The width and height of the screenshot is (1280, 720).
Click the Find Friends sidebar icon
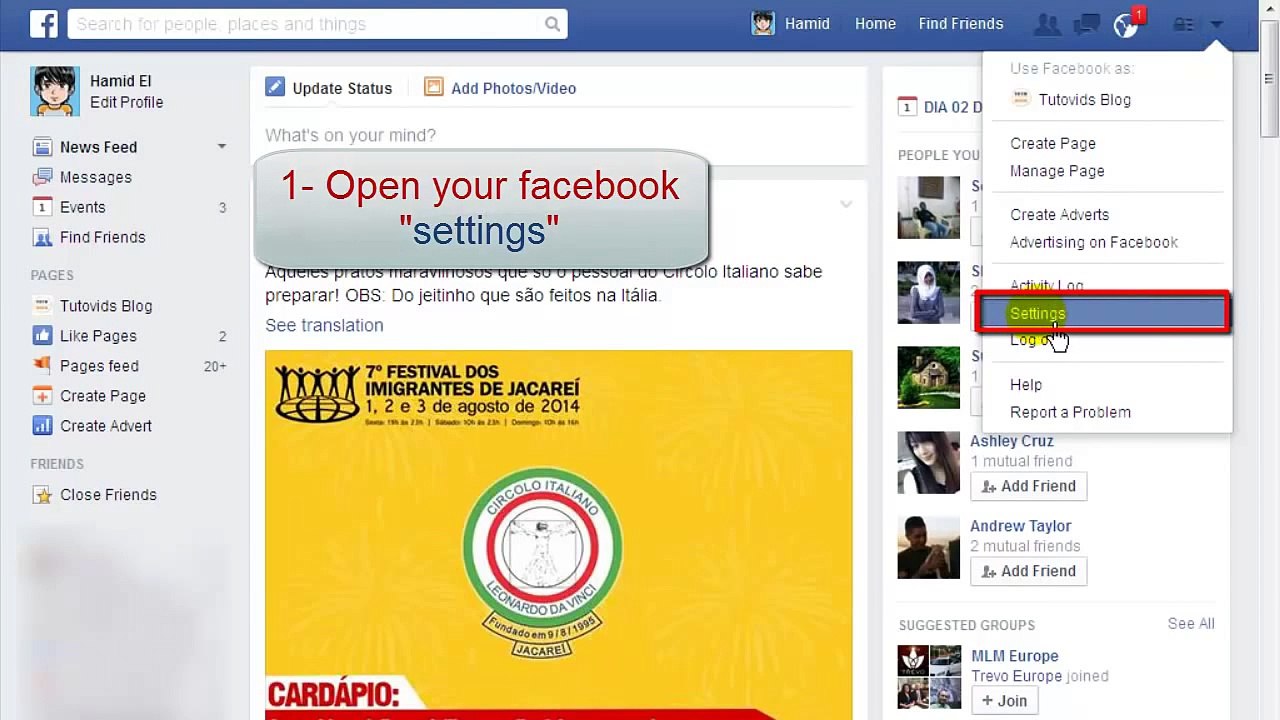click(42, 237)
